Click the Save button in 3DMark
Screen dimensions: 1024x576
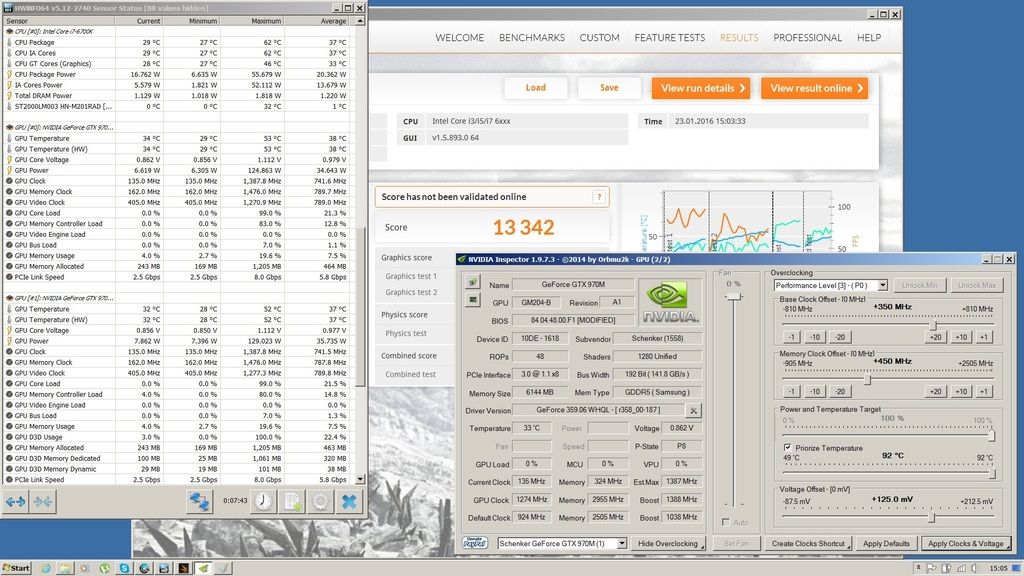point(609,88)
